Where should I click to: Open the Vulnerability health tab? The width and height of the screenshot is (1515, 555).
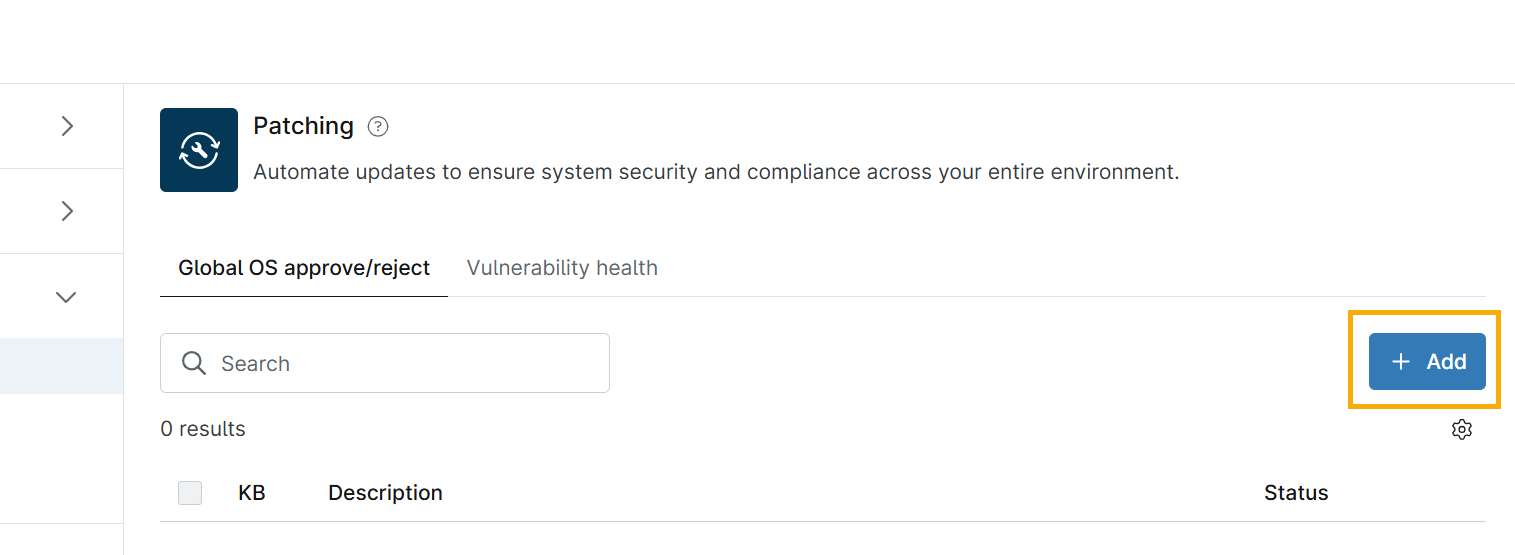562,268
